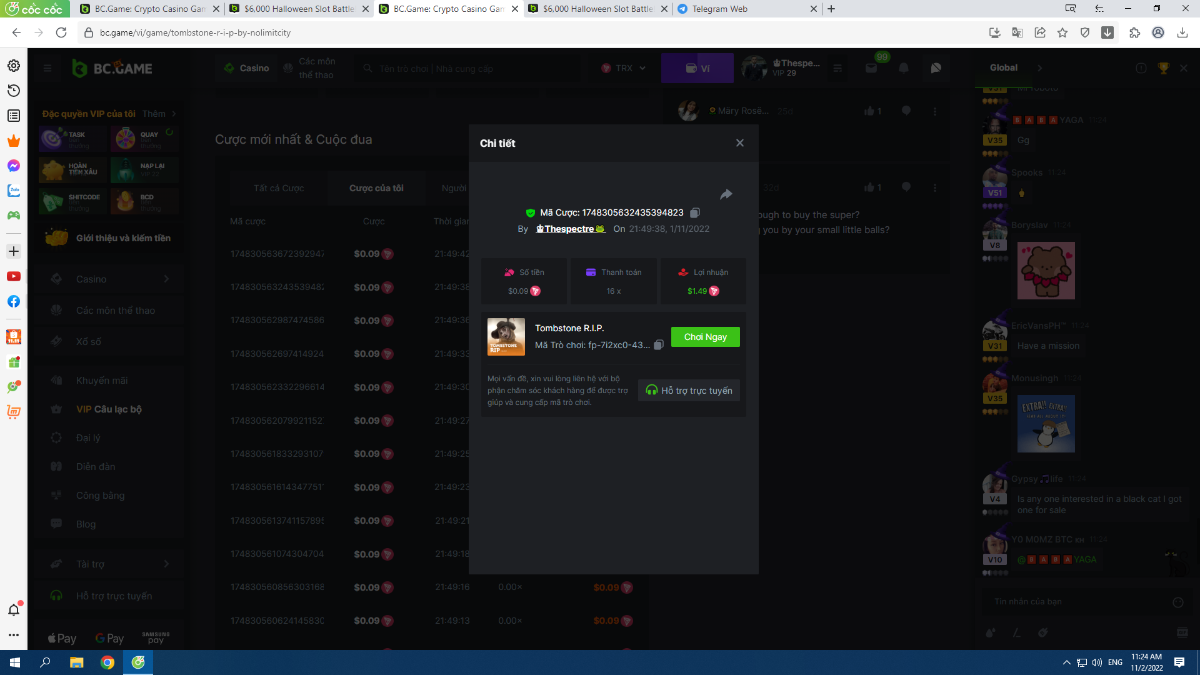Click the share arrow in bet details
Image resolution: width=1200 pixels, height=675 pixels.
tap(726, 194)
